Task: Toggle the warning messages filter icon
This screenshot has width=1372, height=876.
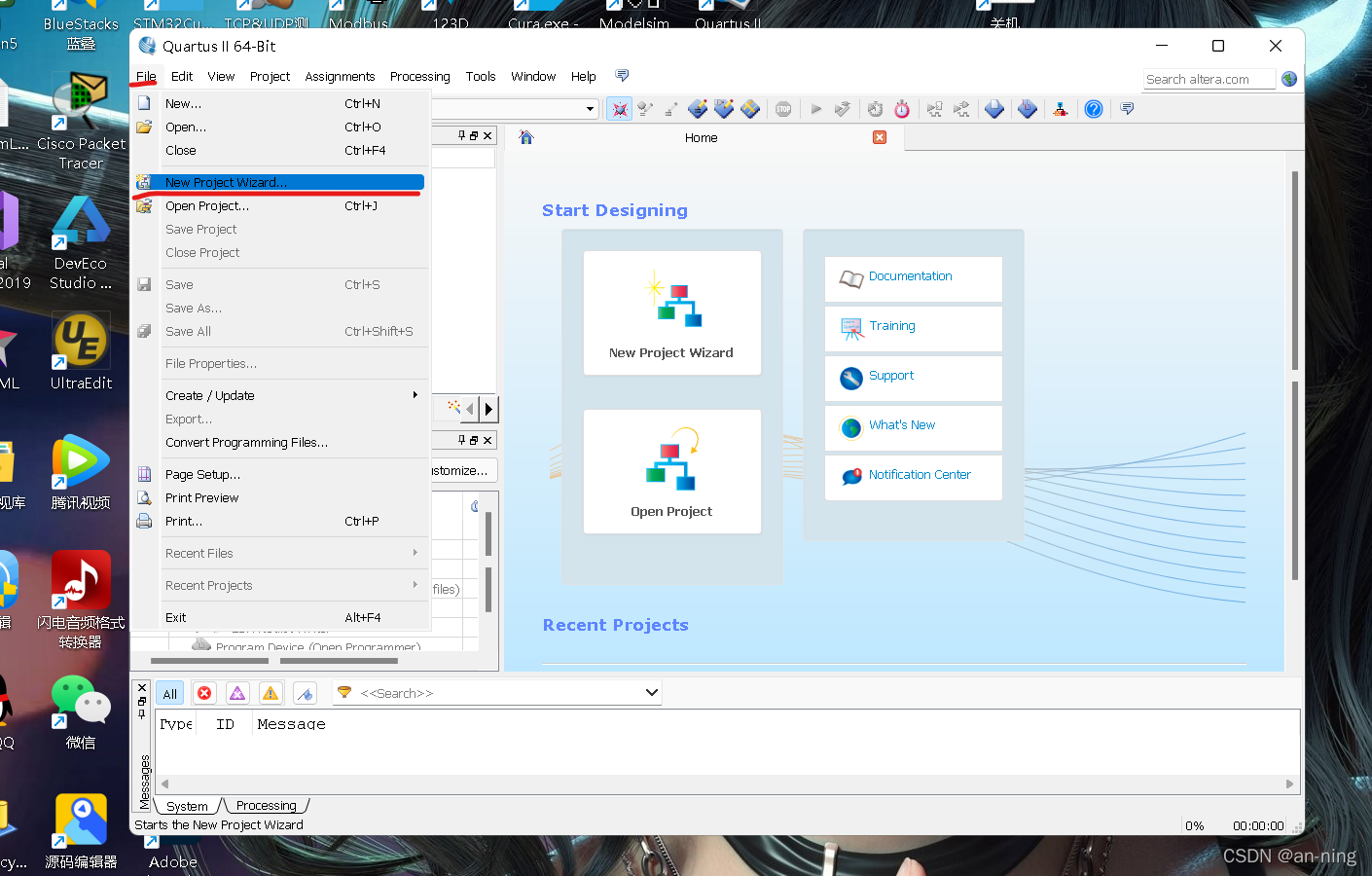Action: (271, 693)
